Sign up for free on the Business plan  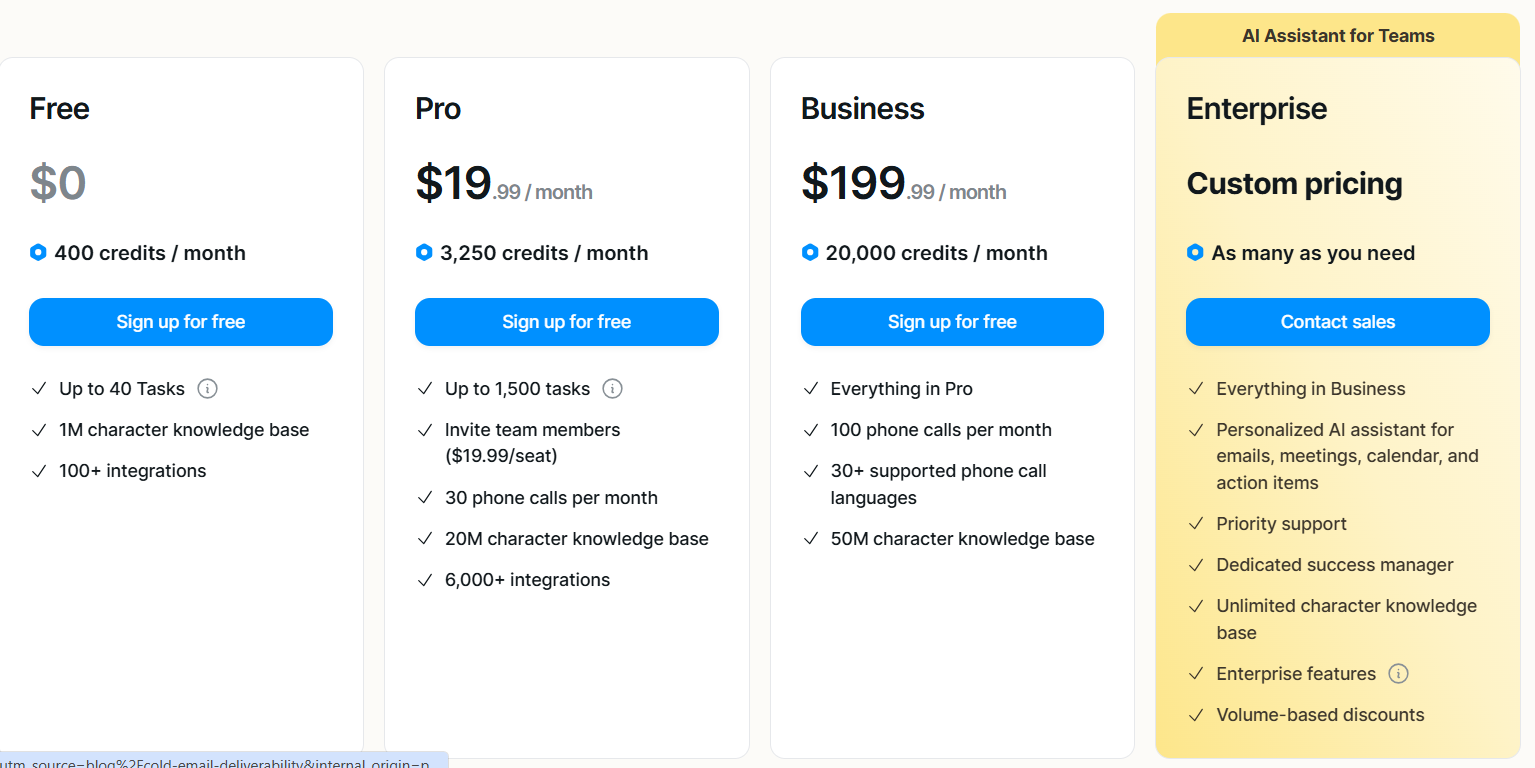click(x=951, y=321)
